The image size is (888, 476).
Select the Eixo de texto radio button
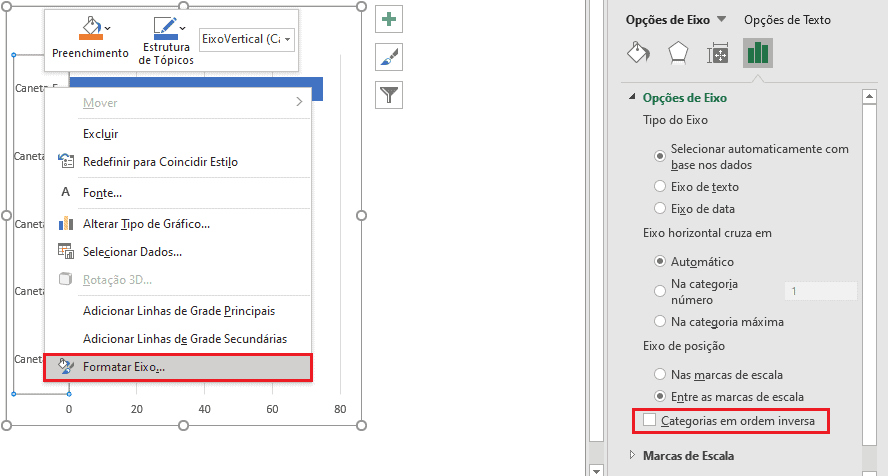coord(660,186)
